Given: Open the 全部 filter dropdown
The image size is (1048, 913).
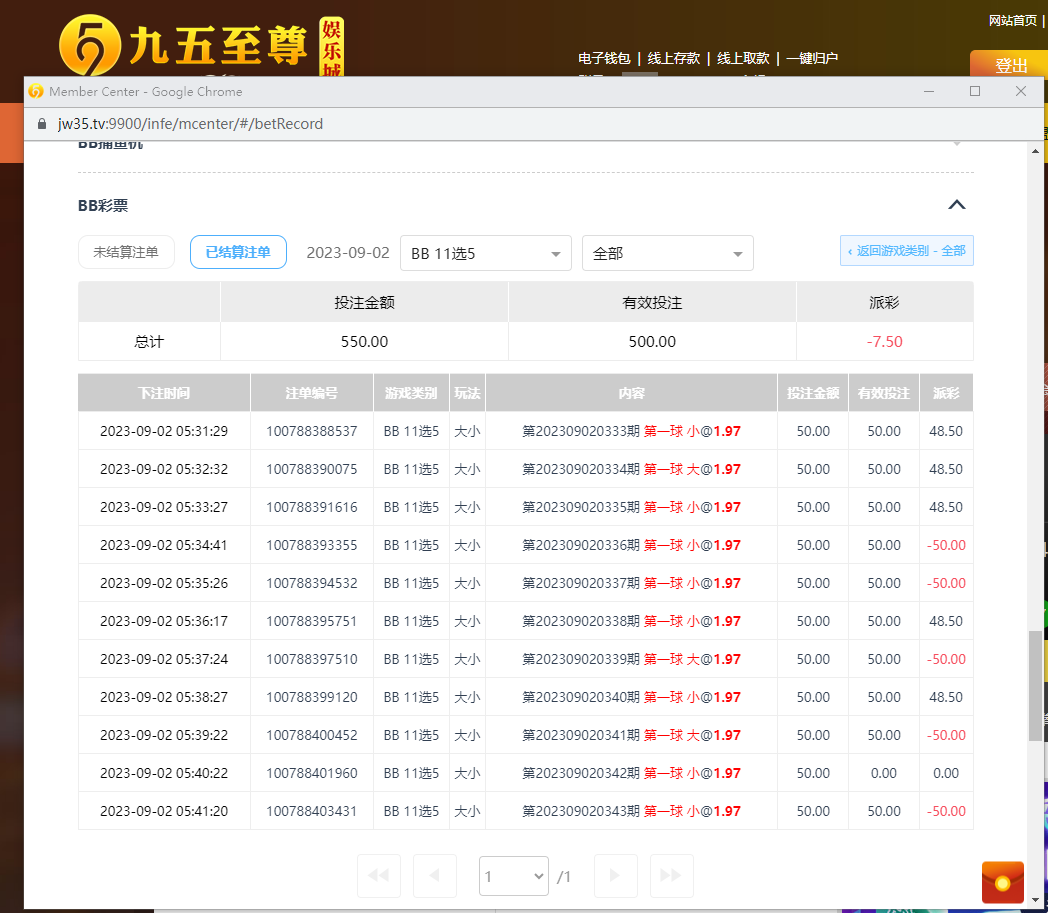Looking at the screenshot, I should 667,253.
